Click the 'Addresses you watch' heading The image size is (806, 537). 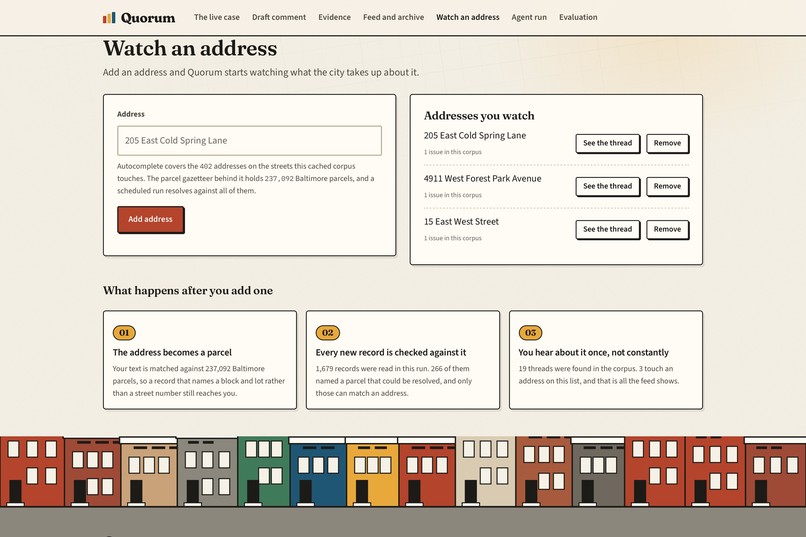pos(479,116)
